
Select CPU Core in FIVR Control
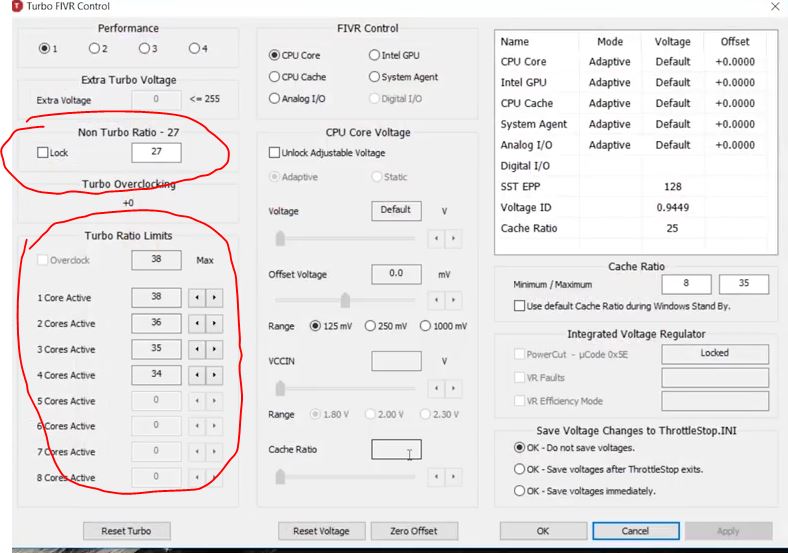click(x=274, y=55)
